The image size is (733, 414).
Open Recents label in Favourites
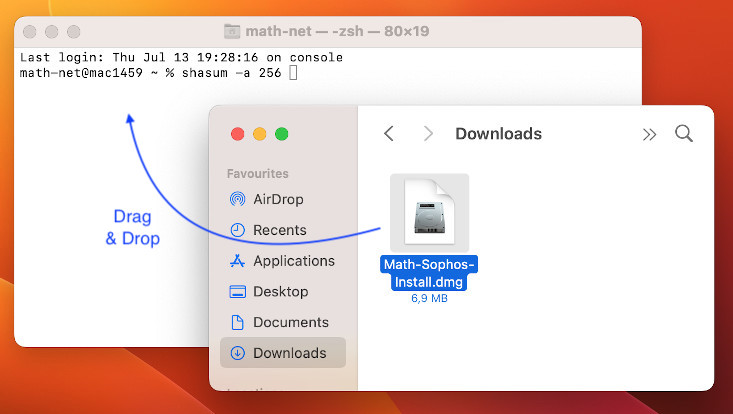280,230
